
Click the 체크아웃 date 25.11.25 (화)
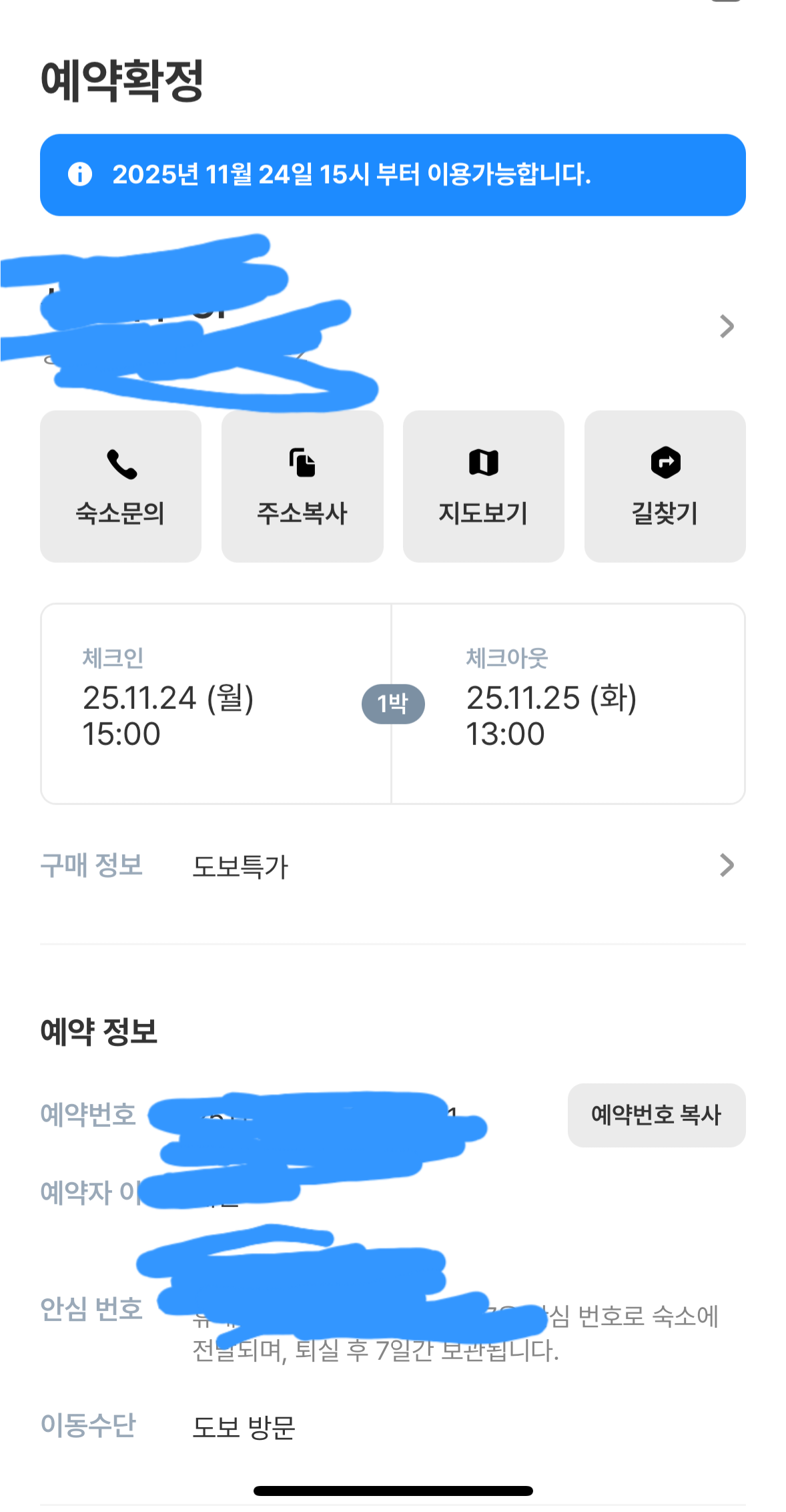551,698
